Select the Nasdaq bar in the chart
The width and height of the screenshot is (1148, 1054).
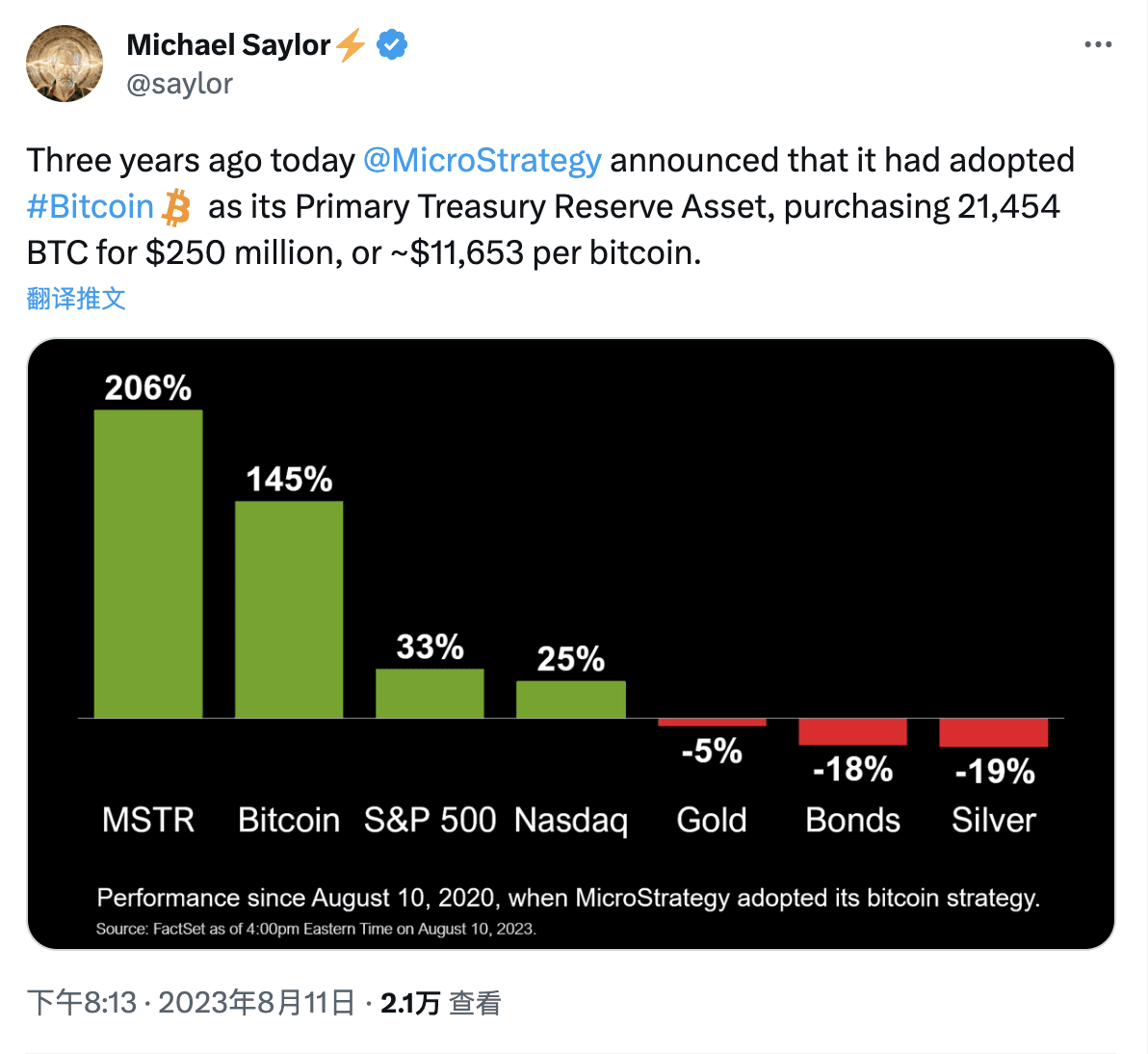click(x=571, y=698)
